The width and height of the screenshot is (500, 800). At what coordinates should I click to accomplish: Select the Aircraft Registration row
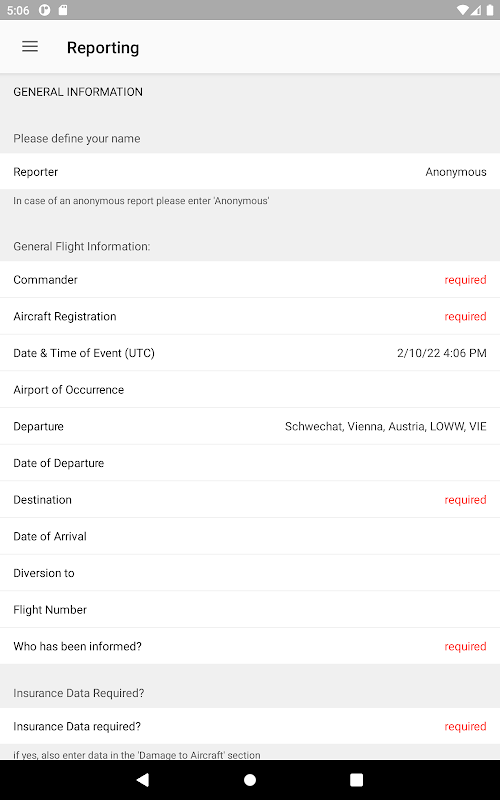click(x=250, y=316)
